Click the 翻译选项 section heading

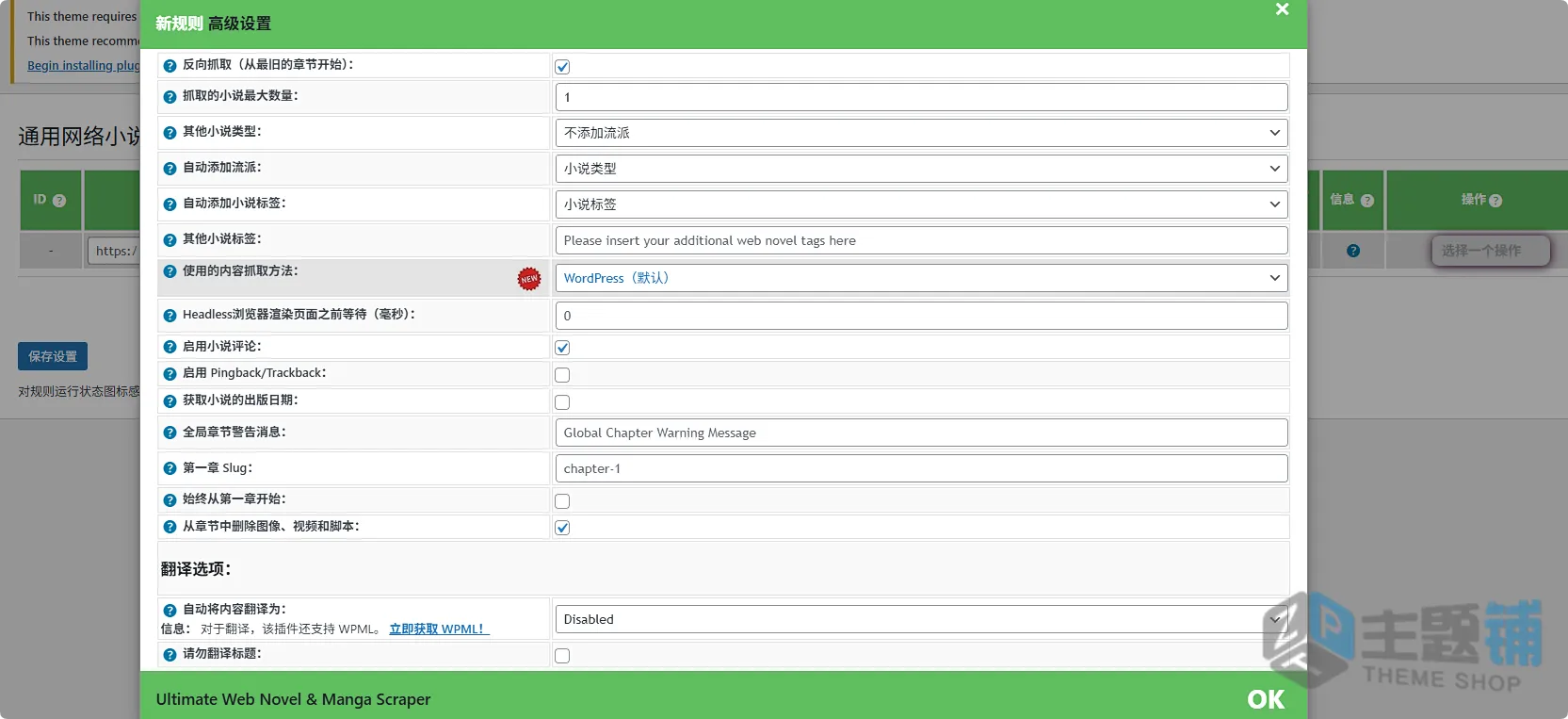click(x=196, y=569)
